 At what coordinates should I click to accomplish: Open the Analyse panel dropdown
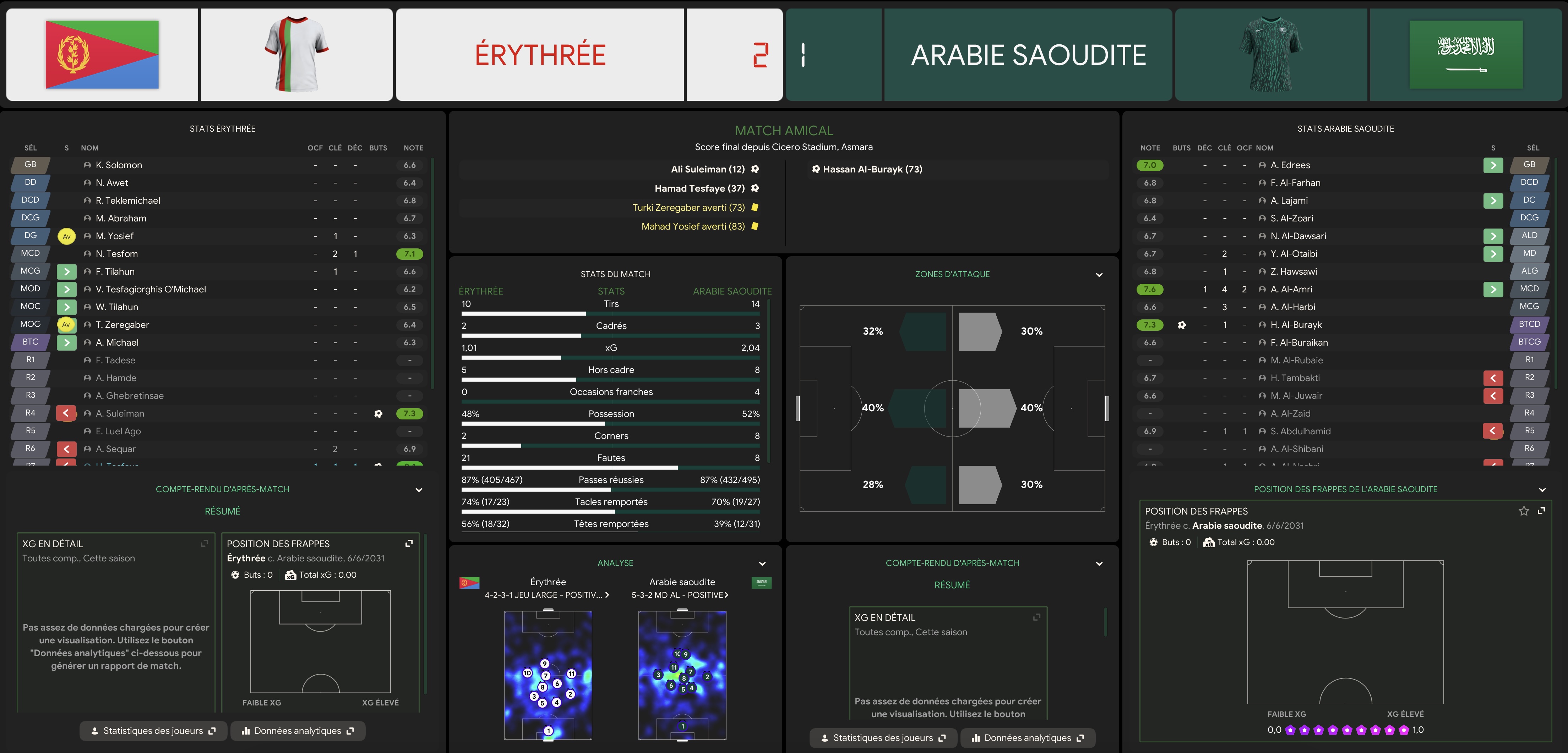click(x=762, y=564)
